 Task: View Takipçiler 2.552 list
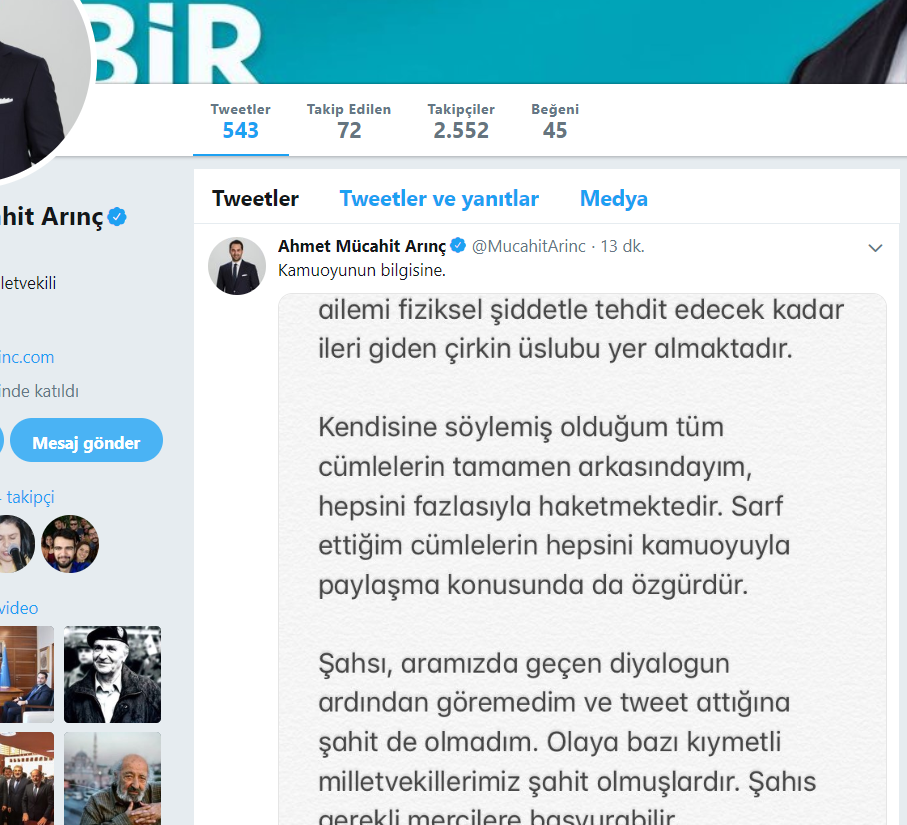[x=461, y=121]
